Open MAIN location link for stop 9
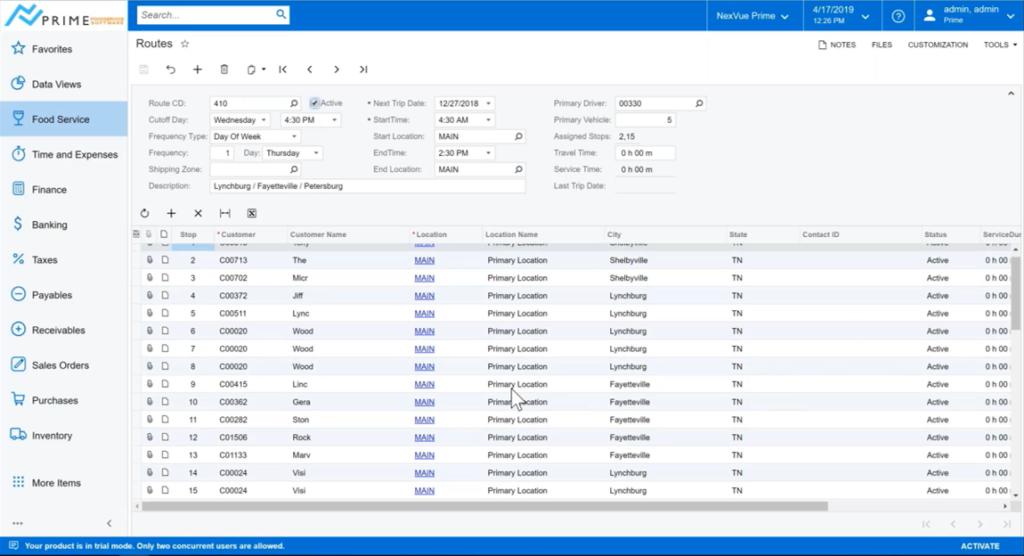The width and height of the screenshot is (1024, 556). (424, 384)
